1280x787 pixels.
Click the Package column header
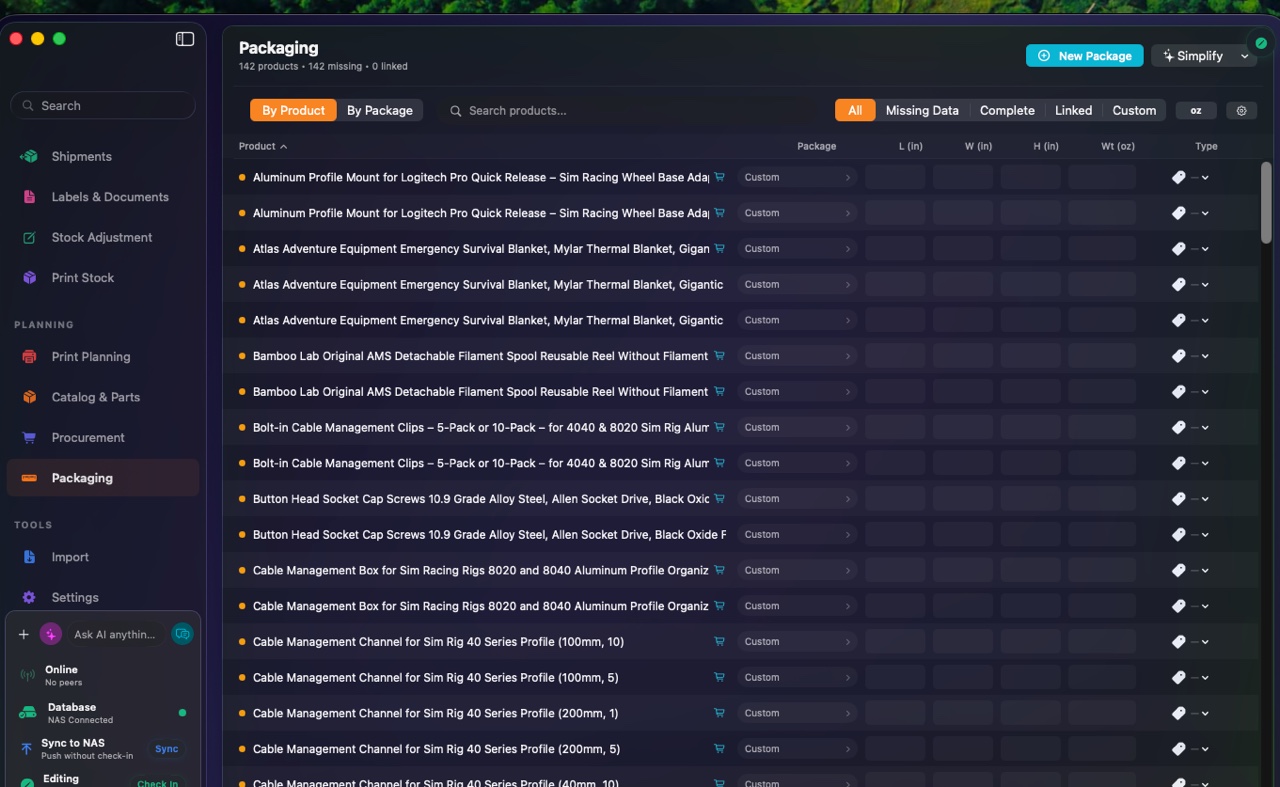click(x=816, y=146)
